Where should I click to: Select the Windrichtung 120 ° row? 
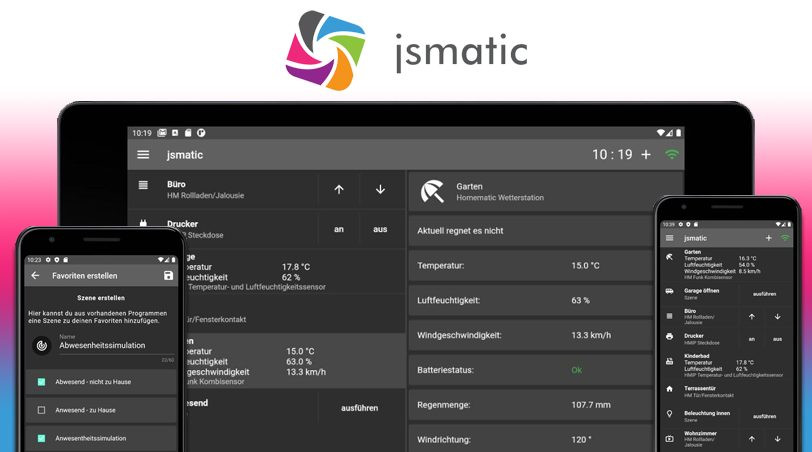pyautogui.click(x=530, y=439)
